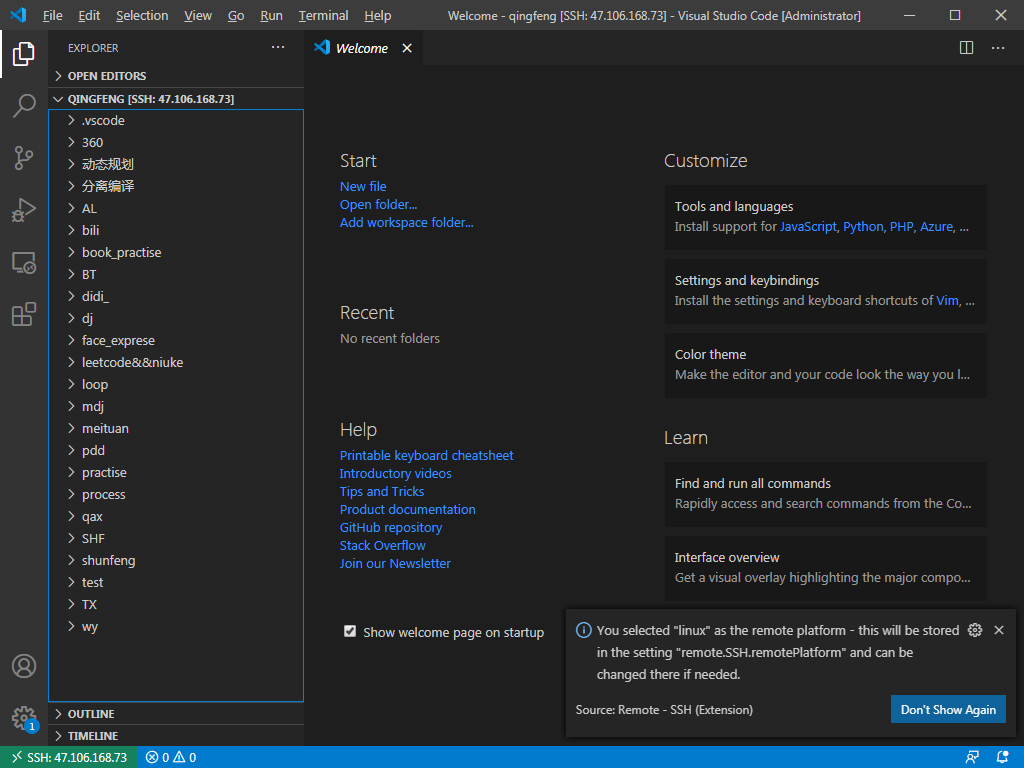Click the notifications bell in status bar
The width and height of the screenshot is (1024, 768).
(x=1003, y=757)
